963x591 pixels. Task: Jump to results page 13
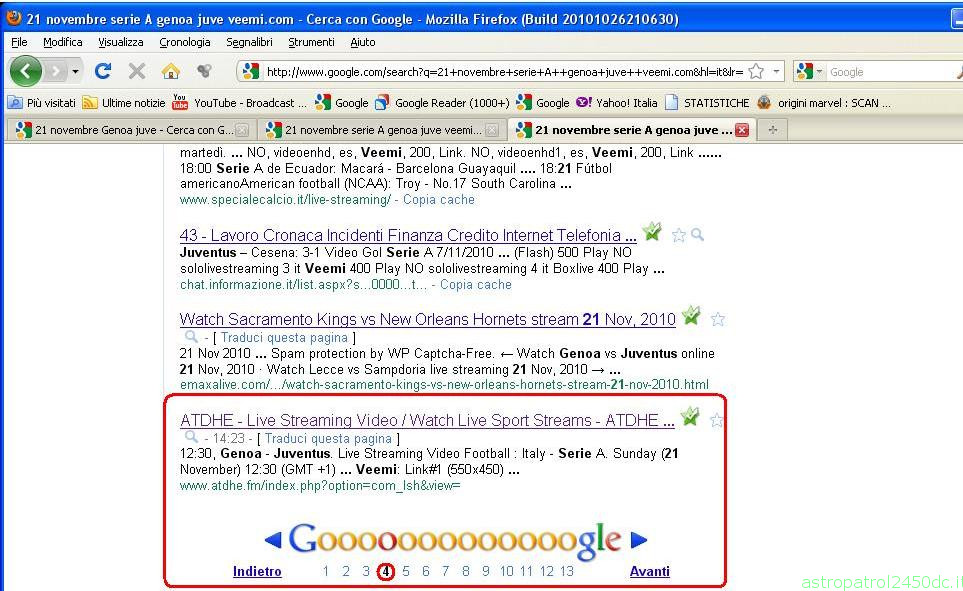(x=566, y=571)
